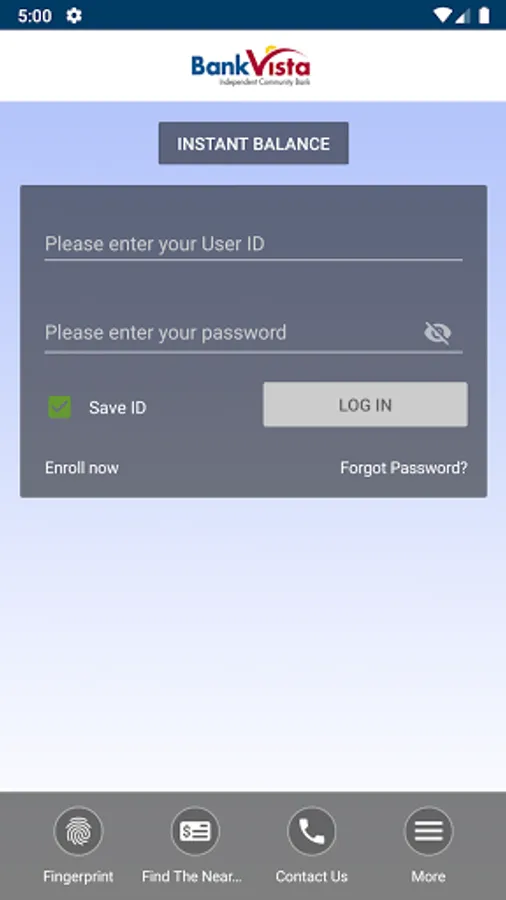Open the More hamburger menu icon
Viewport: 506px width, 900px height.
(429, 831)
